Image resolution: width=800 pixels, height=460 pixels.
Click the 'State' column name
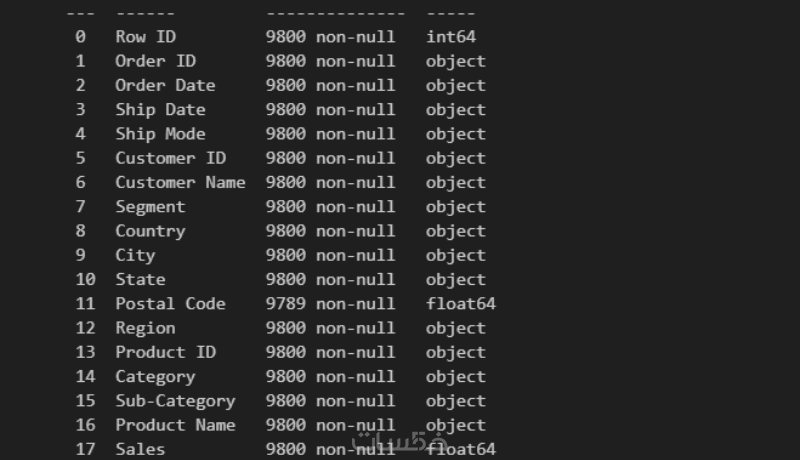[140, 279]
